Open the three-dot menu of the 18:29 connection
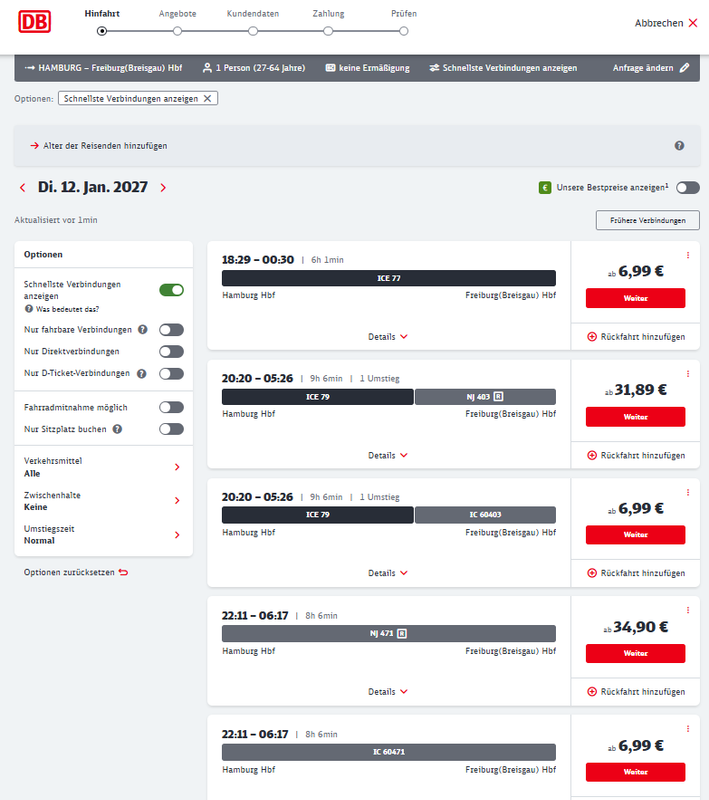 point(688,255)
